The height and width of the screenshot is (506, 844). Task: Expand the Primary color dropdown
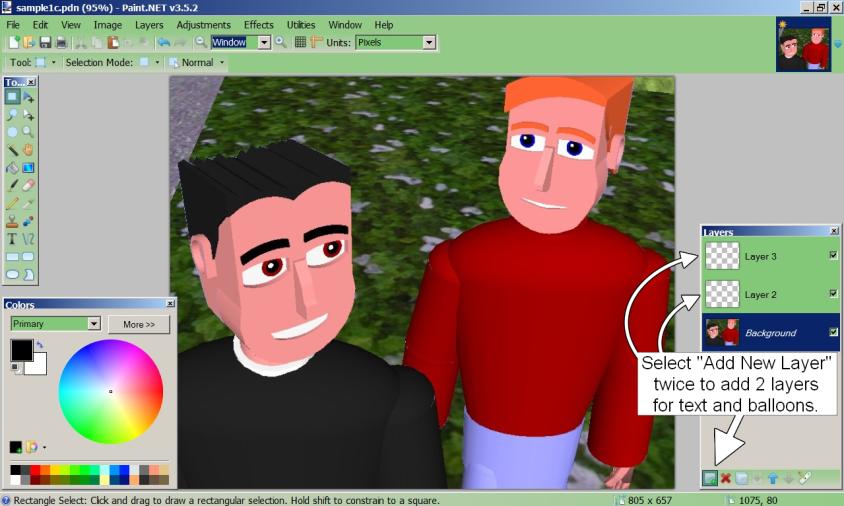click(94, 324)
